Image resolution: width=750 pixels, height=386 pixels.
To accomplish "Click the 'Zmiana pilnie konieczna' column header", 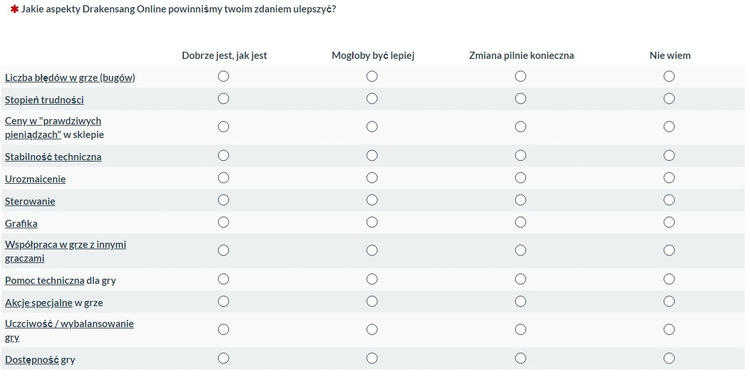I will pos(521,55).
